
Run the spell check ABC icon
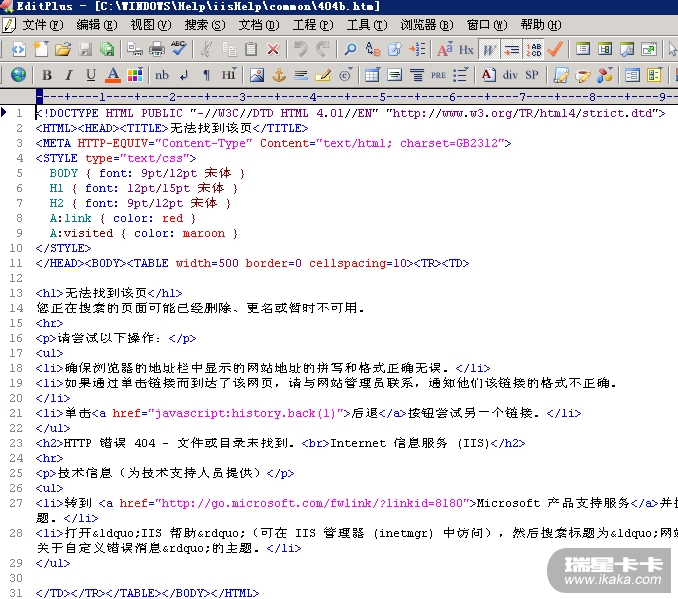[178, 49]
